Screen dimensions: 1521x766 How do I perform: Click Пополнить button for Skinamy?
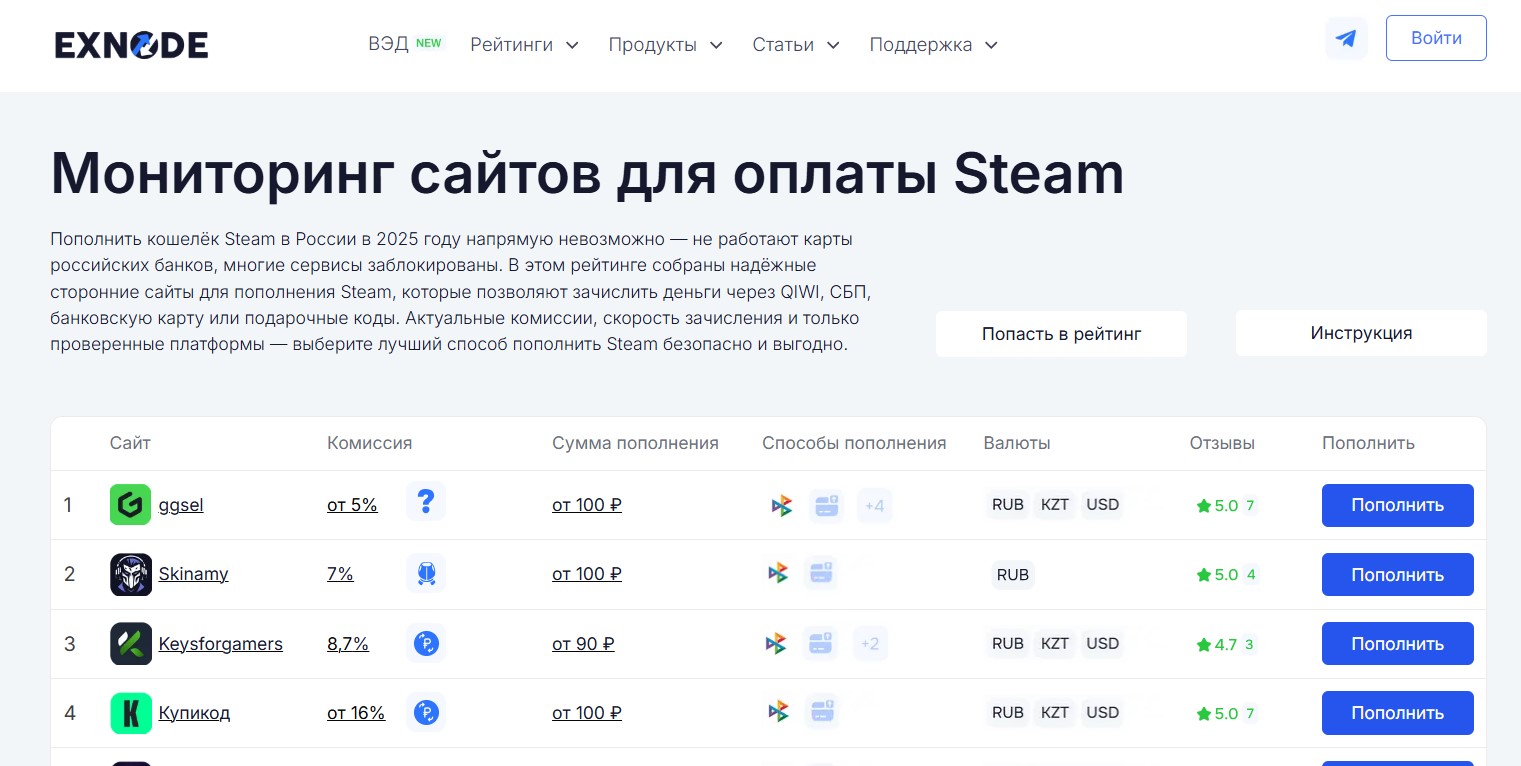tap(1397, 575)
